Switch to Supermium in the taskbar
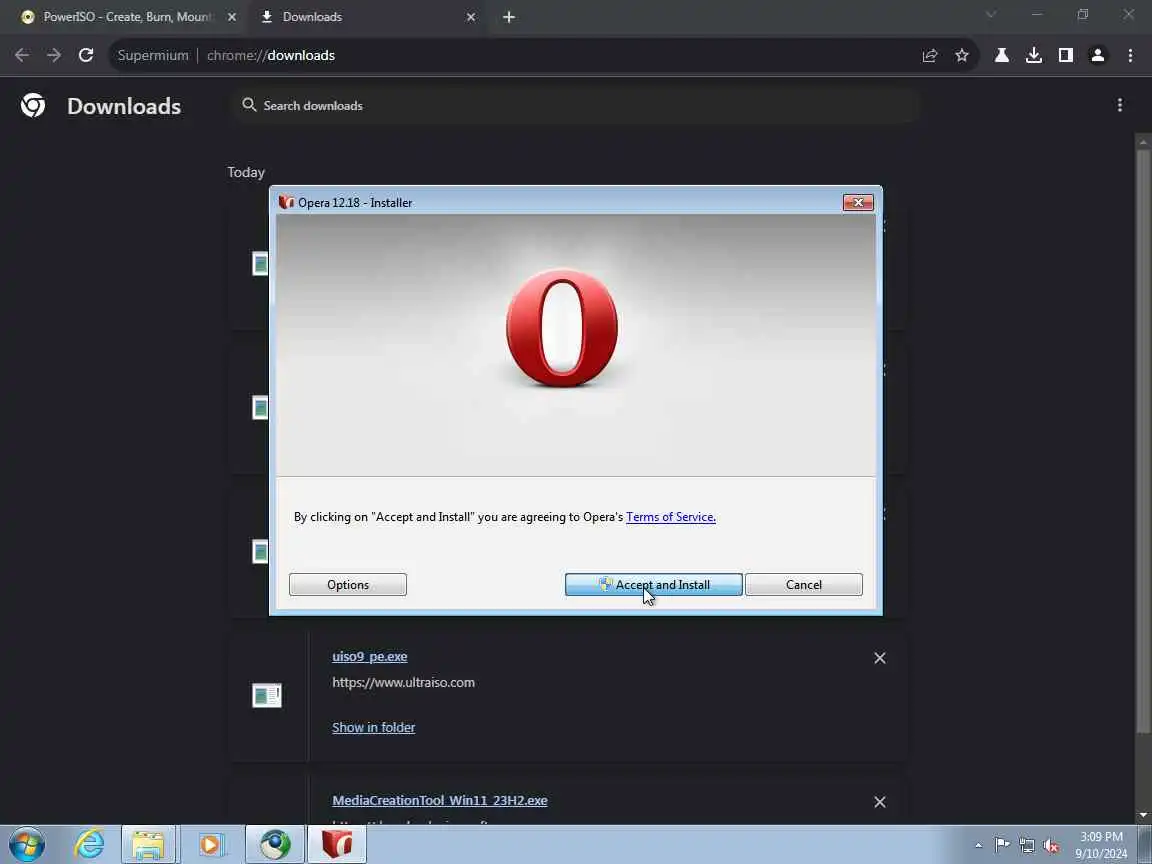1152x864 pixels. tap(275, 845)
